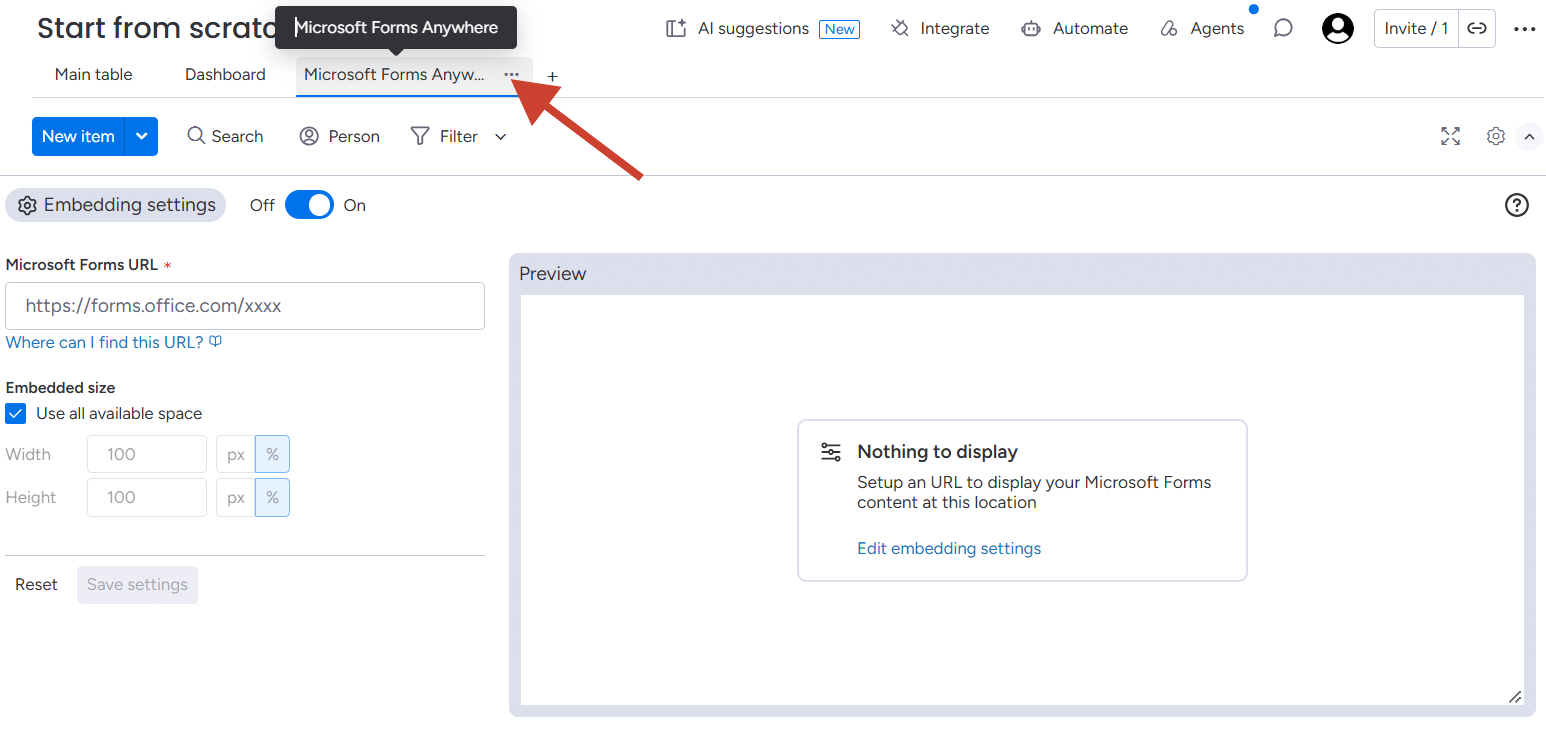This screenshot has width=1546, height=731.
Task: Copy board link via chain icon
Action: tap(1477, 29)
